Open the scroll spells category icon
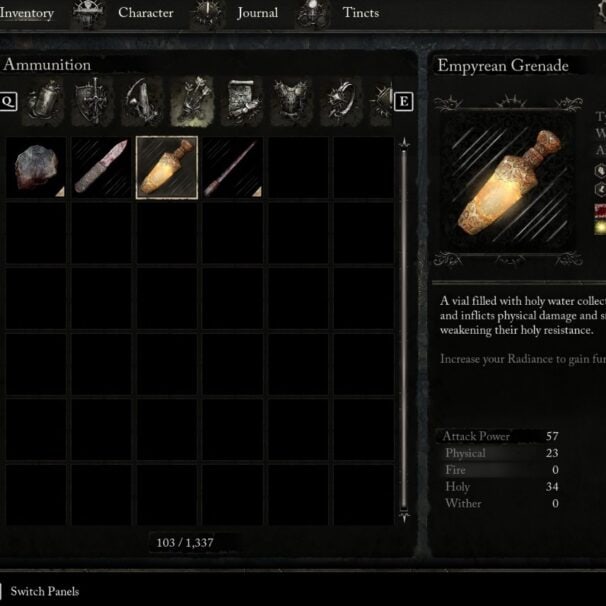 242,102
